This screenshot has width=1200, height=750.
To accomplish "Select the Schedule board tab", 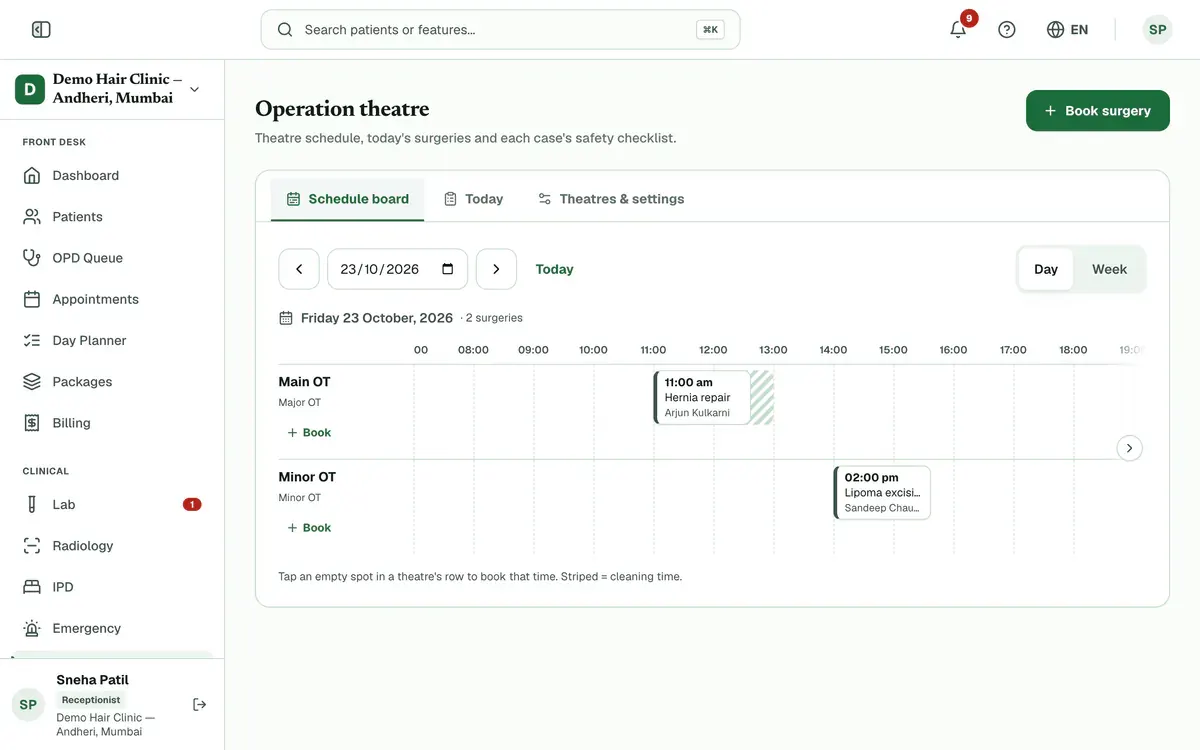I will click(x=347, y=199).
